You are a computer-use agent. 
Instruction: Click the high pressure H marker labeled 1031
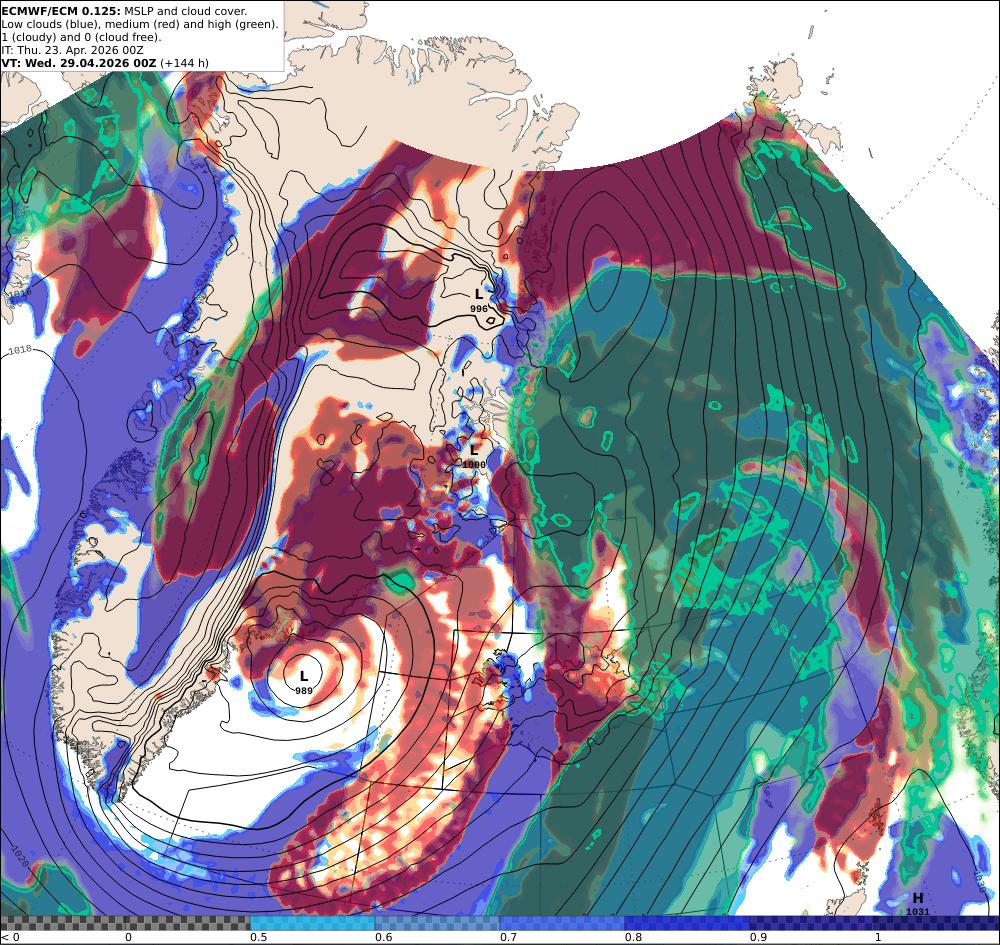click(x=918, y=898)
